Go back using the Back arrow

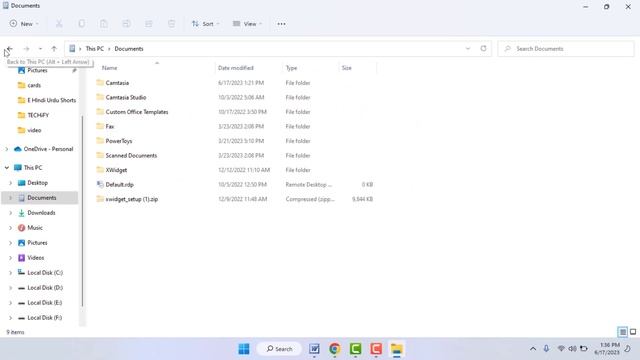click(x=10, y=49)
